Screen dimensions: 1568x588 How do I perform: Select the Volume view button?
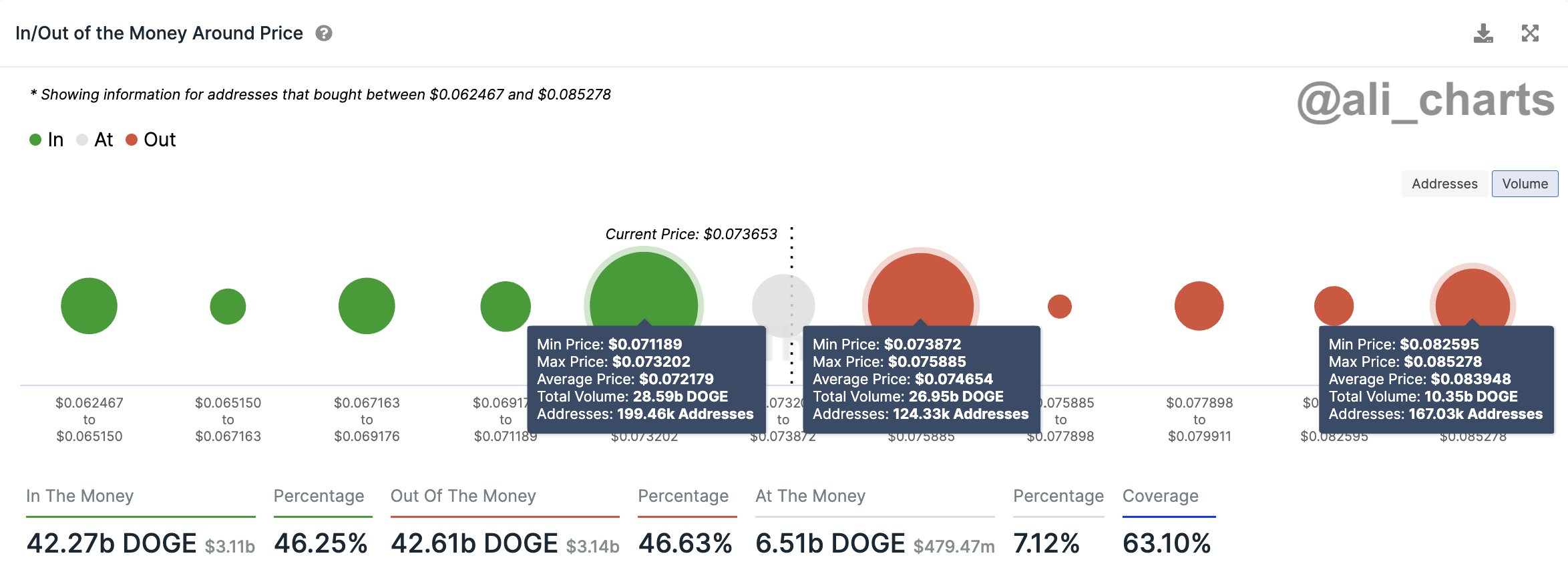coord(1525,184)
